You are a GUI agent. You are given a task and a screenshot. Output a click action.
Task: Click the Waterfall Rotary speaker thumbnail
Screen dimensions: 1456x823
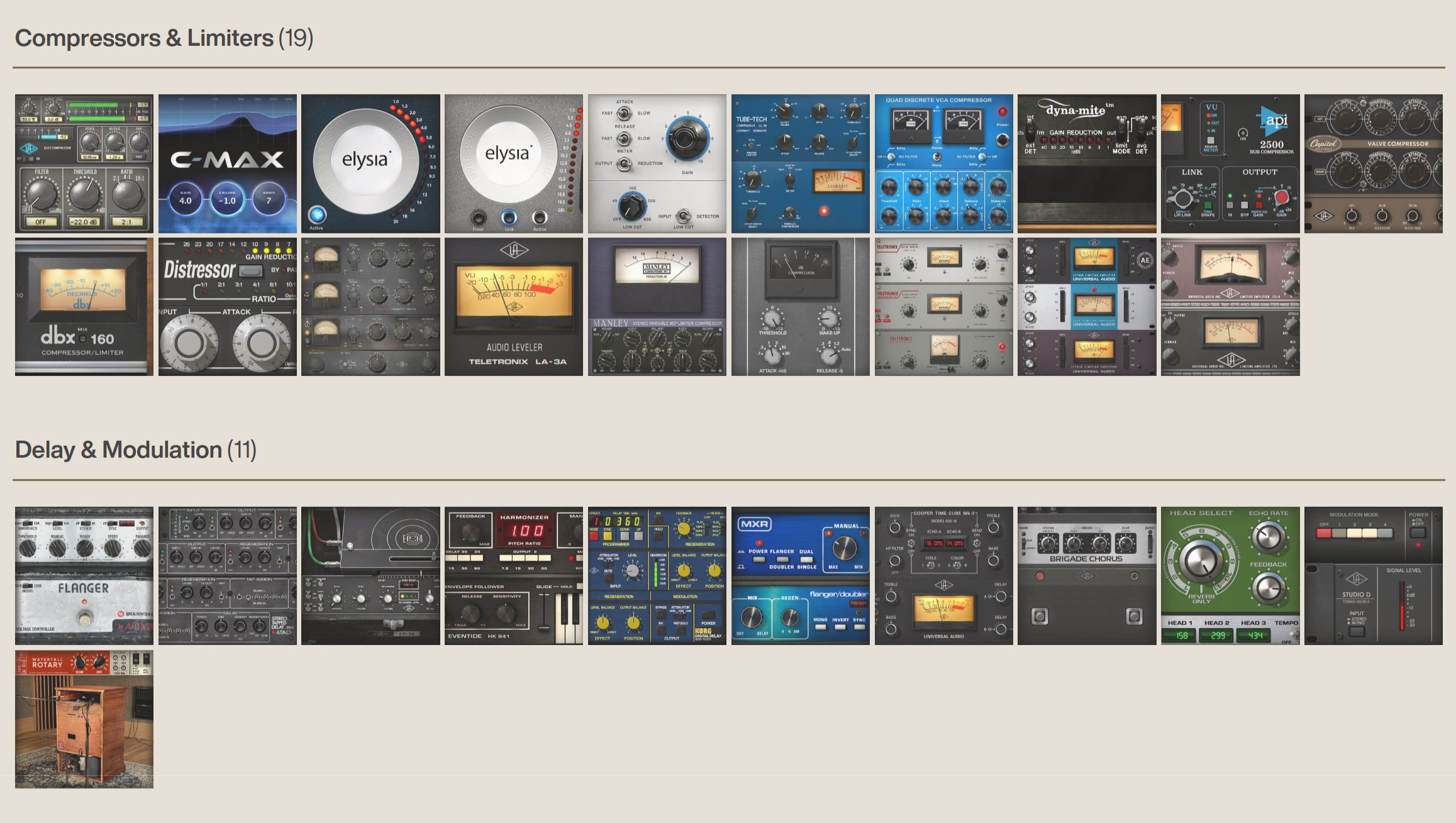coord(84,717)
